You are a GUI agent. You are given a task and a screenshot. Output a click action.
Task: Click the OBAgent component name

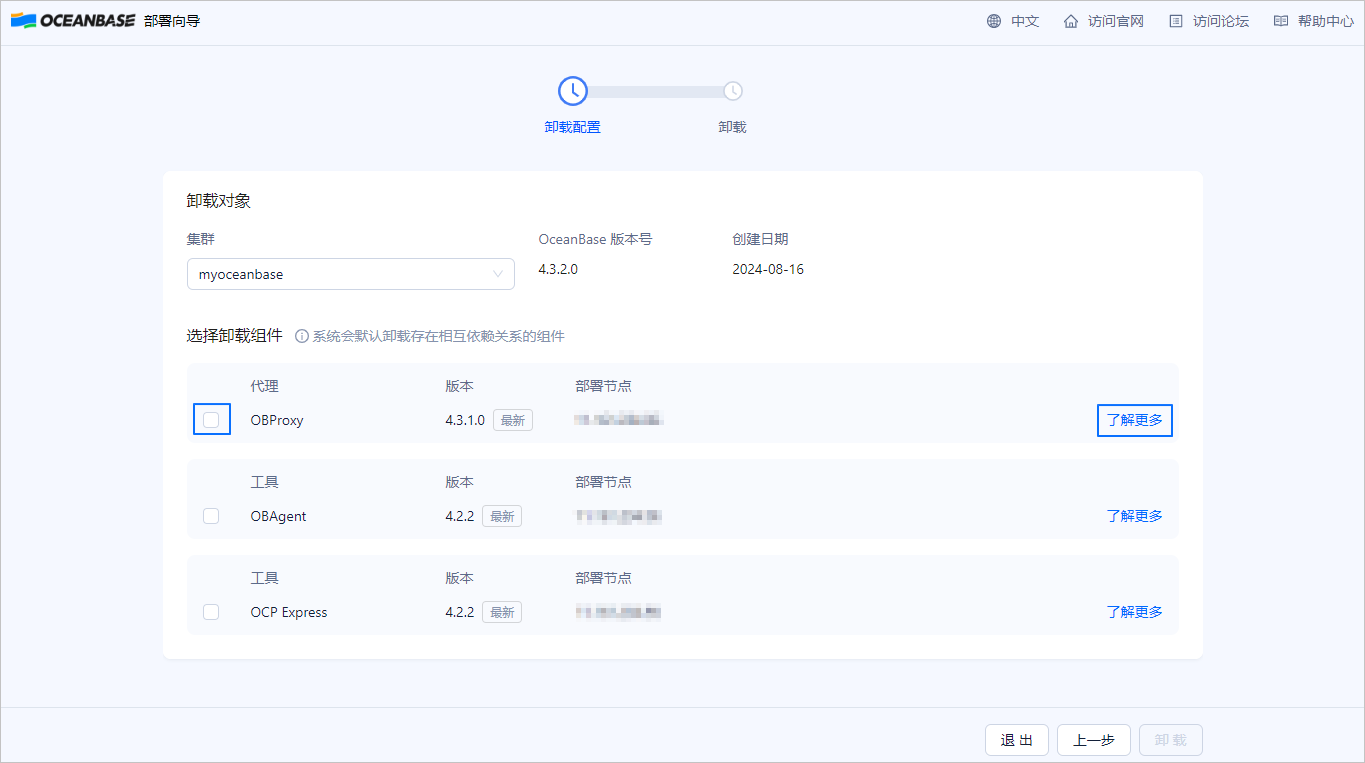[279, 516]
